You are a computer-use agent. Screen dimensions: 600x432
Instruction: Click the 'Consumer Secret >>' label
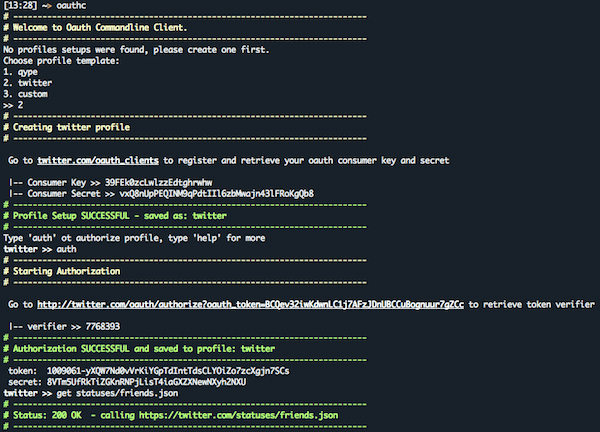(x=71, y=194)
